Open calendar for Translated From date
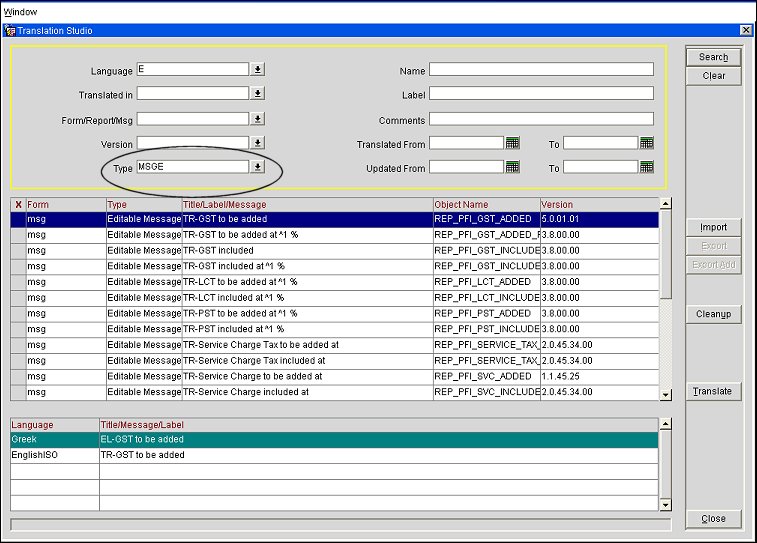 (x=512, y=144)
